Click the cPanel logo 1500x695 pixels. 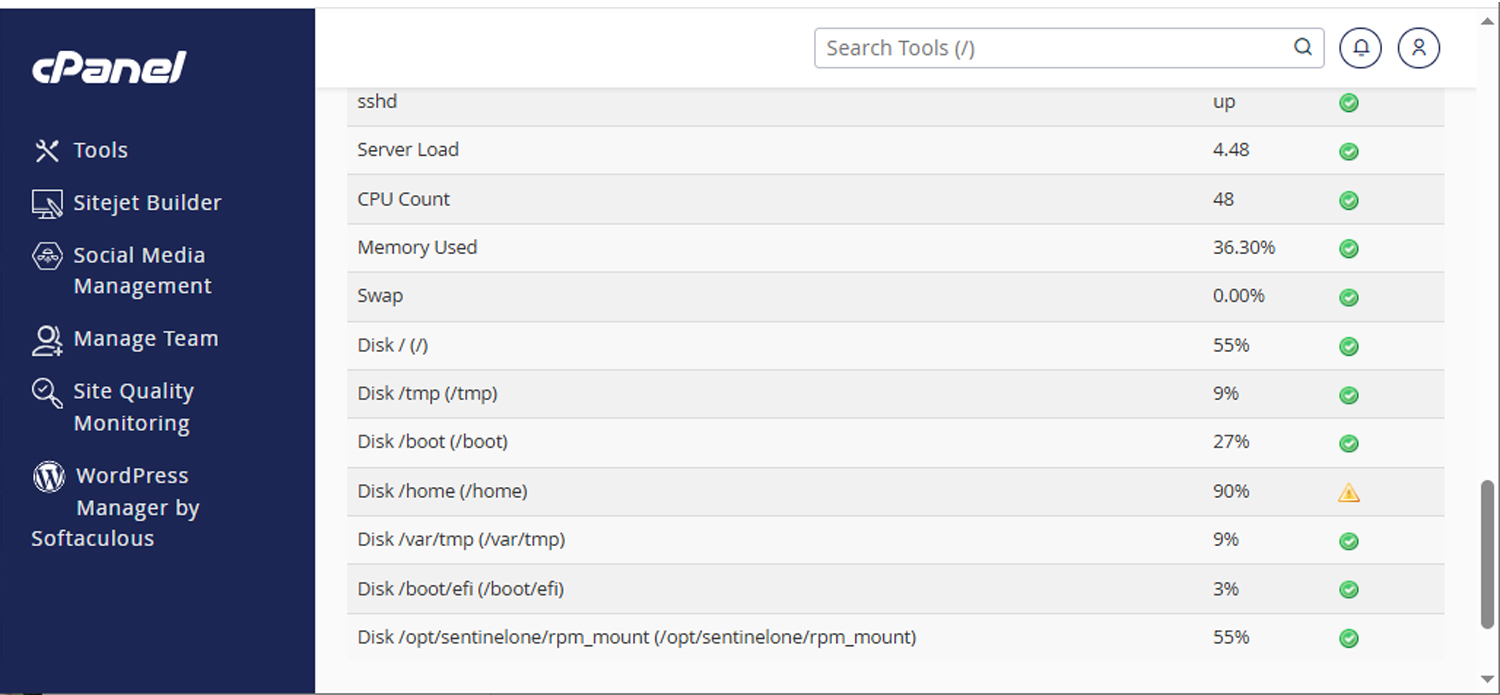(x=109, y=68)
